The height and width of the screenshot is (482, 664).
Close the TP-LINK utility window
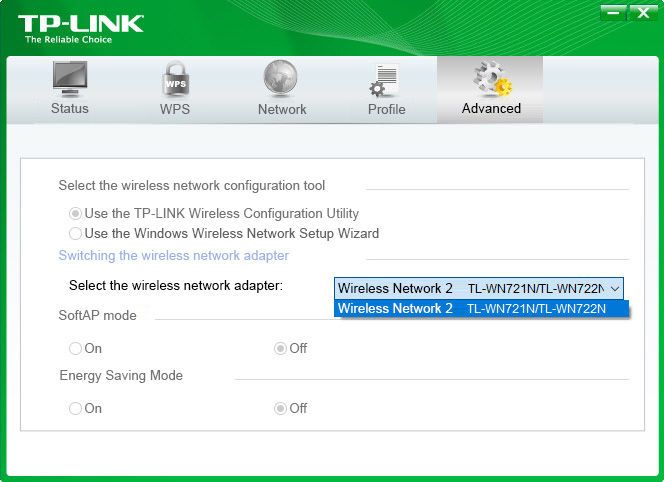click(x=643, y=13)
